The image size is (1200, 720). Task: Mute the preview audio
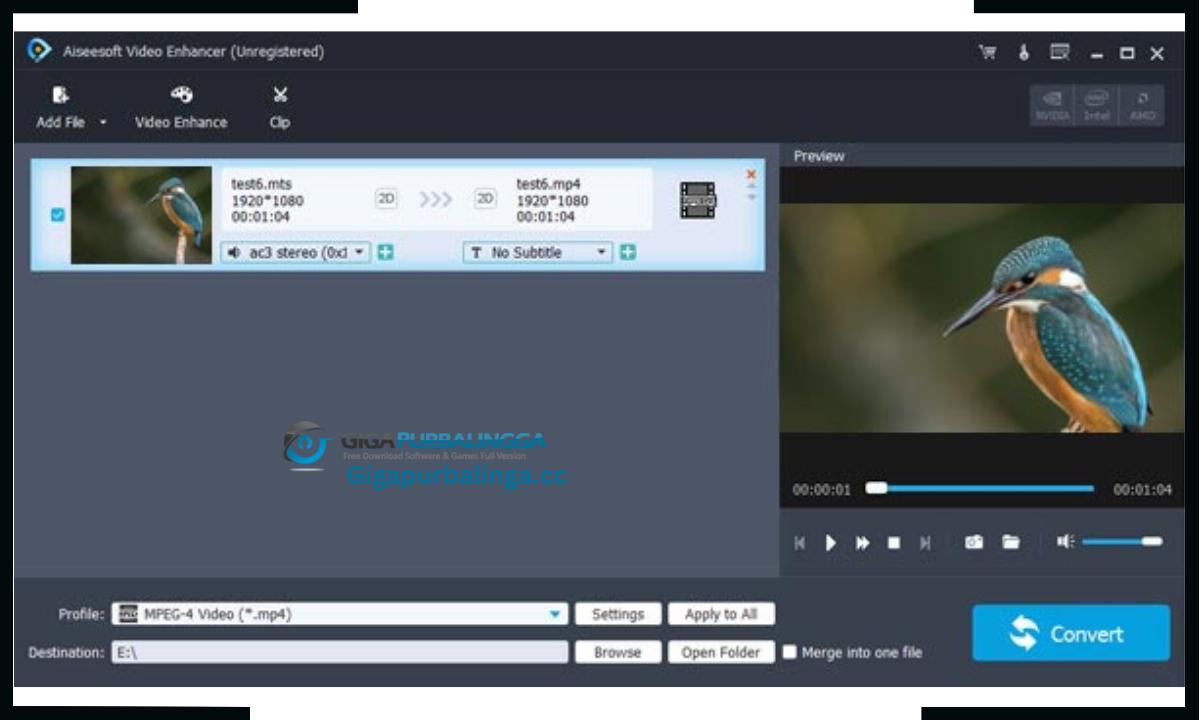point(1066,542)
